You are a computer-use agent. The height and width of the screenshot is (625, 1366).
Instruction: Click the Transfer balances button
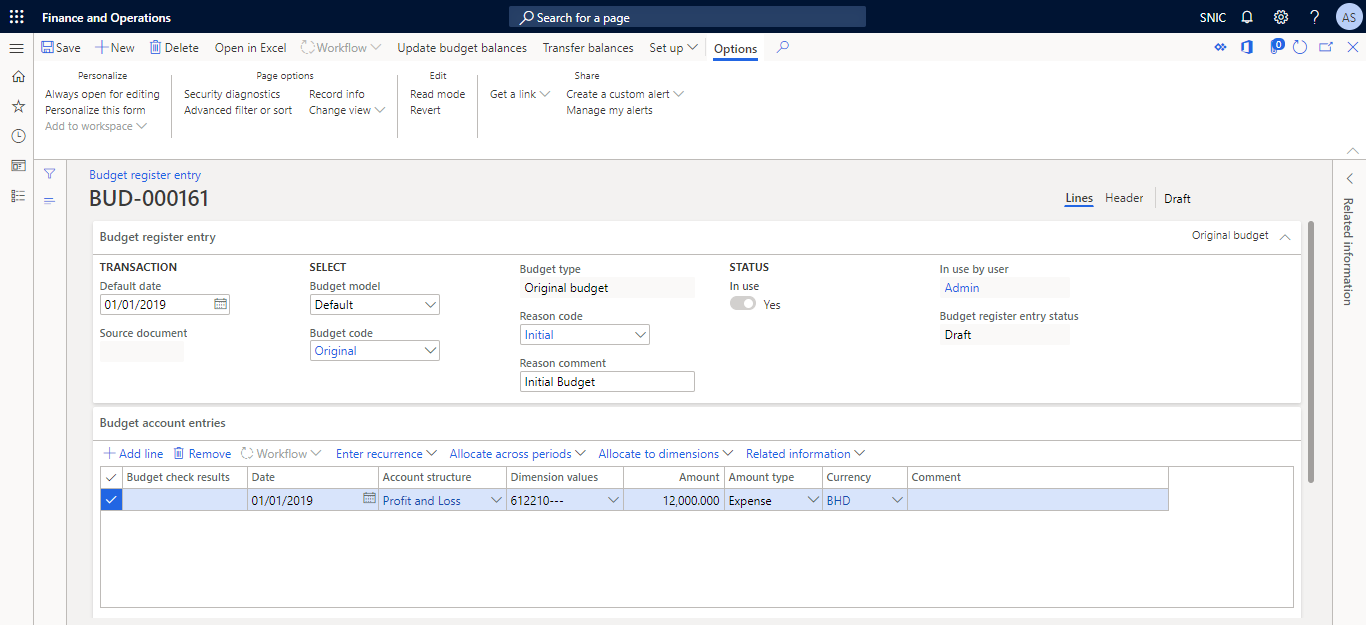click(x=587, y=47)
